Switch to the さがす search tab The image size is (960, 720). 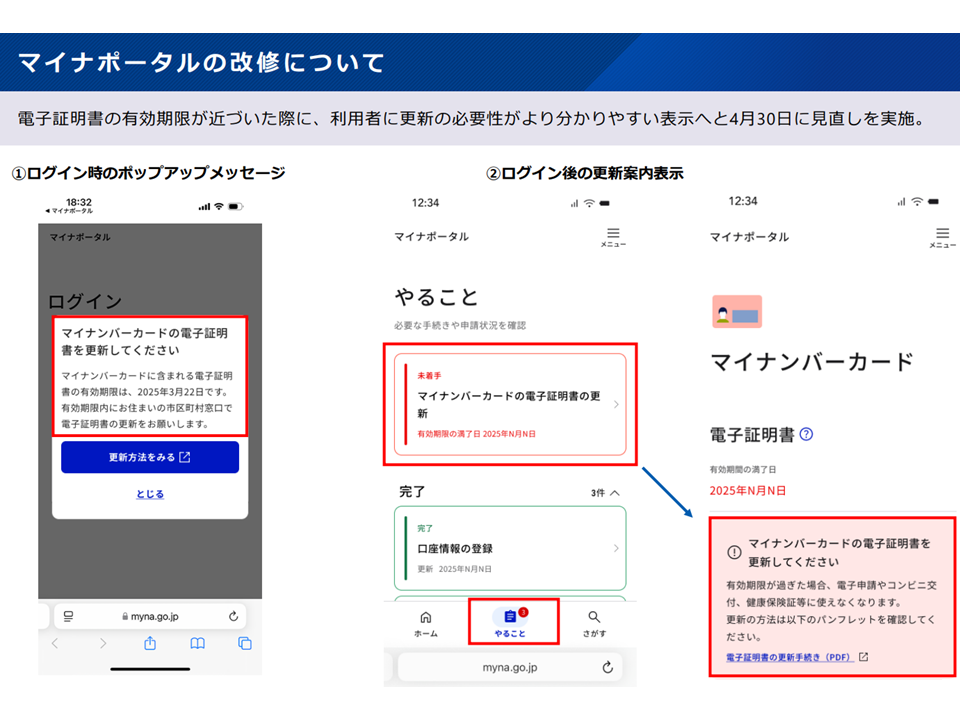[x=594, y=624]
